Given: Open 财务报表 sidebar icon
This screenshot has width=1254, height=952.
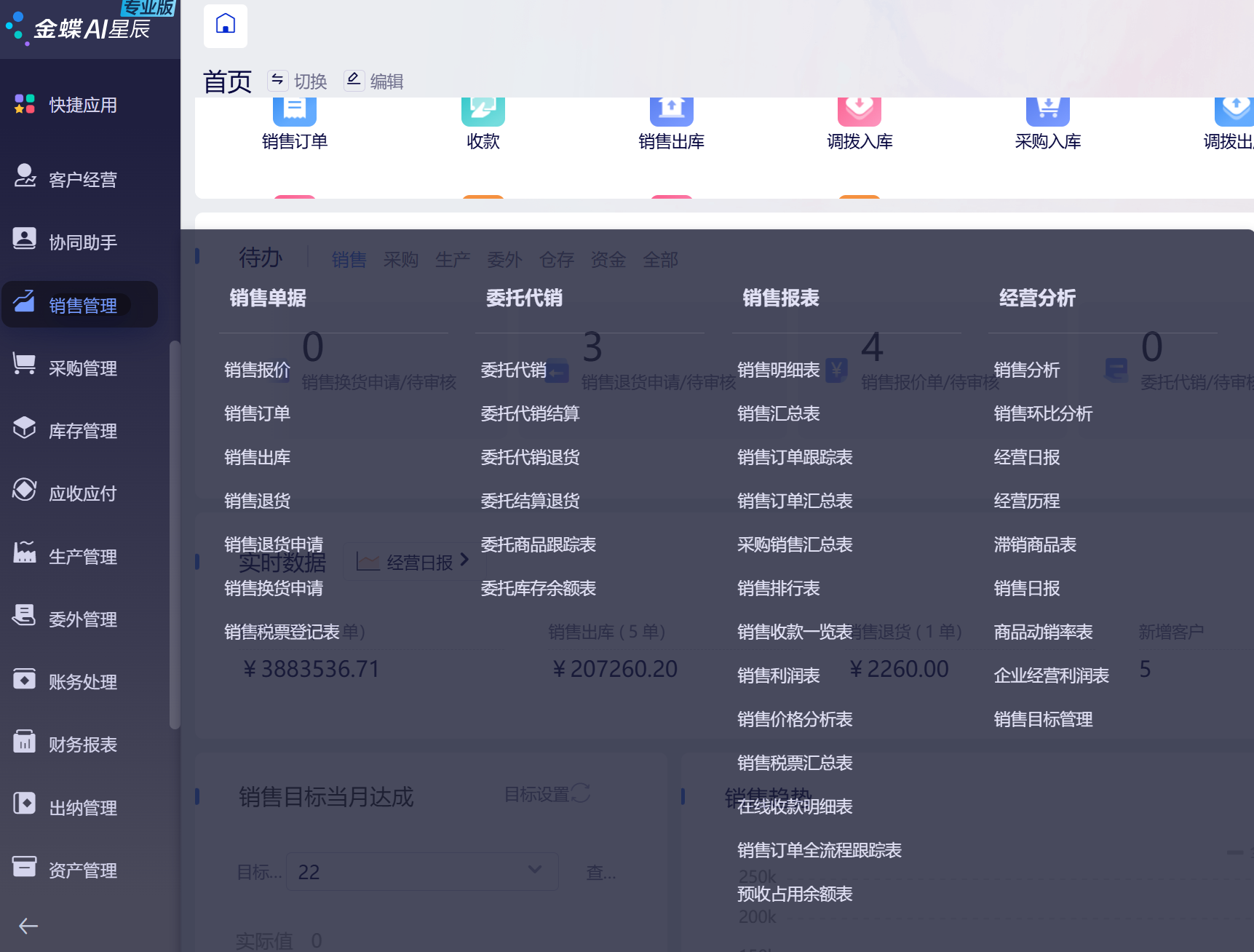Looking at the screenshot, I should (x=25, y=742).
